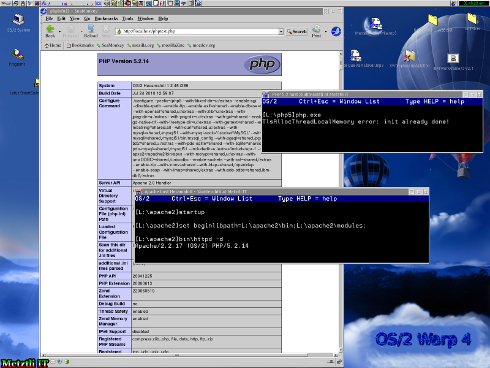The image size is (490, 368).
Task: Open the View menu in SeaMonkey
Action: [x=74, y=19]
